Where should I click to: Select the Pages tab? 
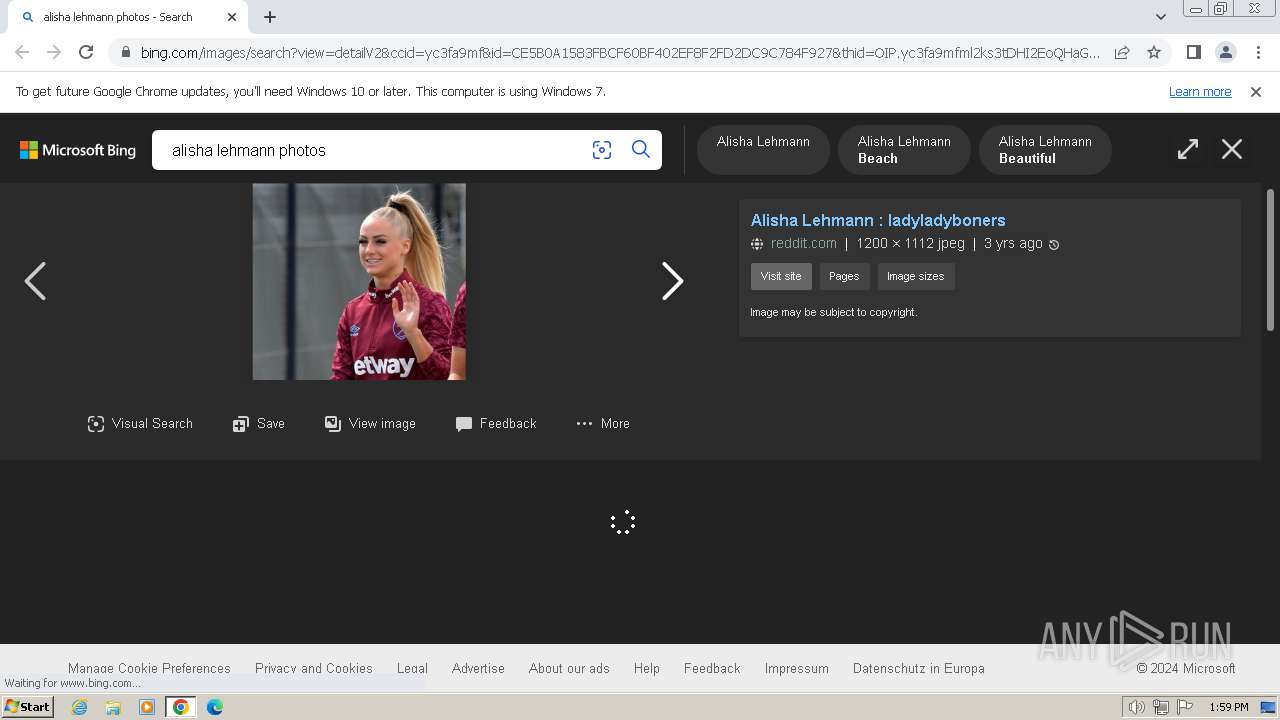tap(844, 276)
